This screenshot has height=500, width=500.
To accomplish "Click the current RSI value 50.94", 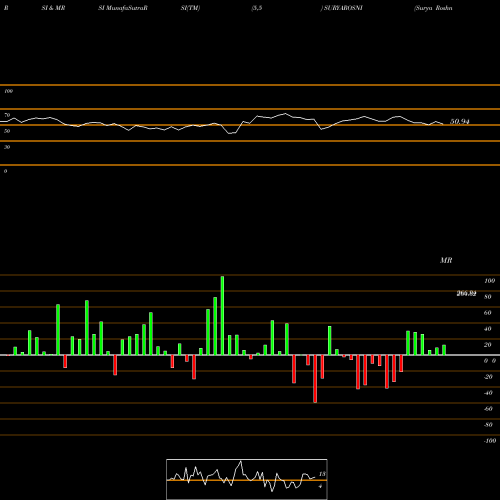I will click(460, 122).
